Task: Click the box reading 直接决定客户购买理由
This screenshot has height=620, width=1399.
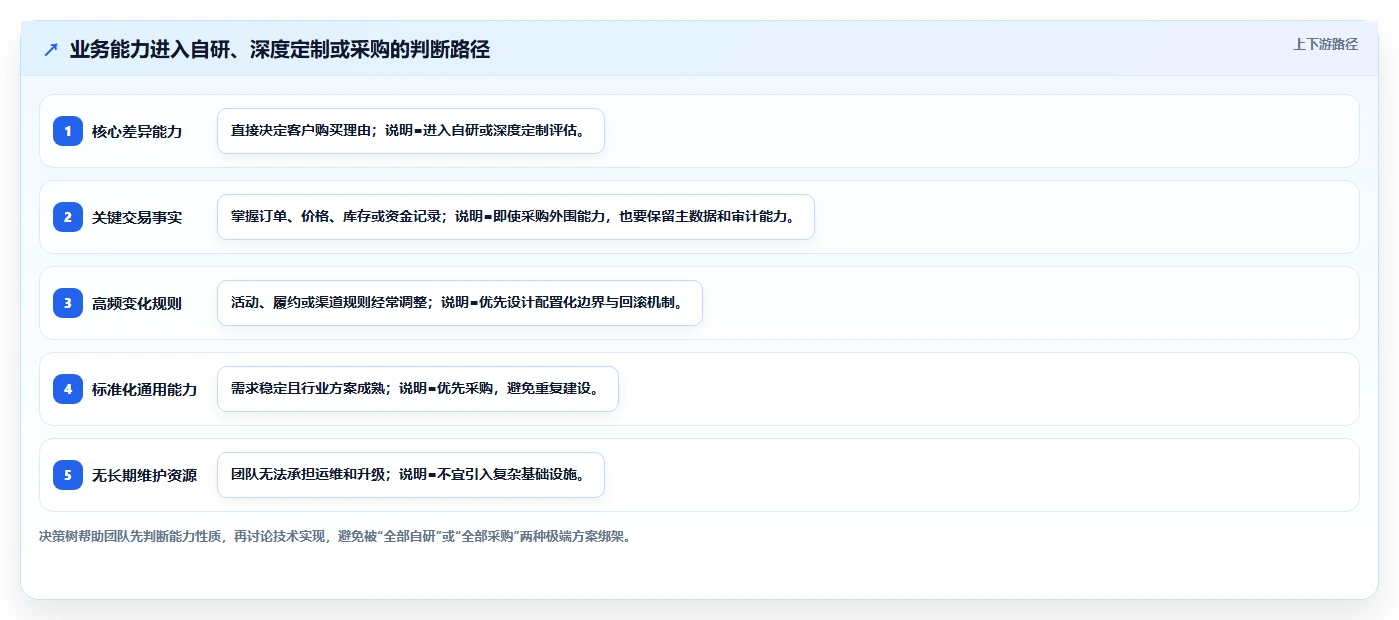Action: click(411, 131)
